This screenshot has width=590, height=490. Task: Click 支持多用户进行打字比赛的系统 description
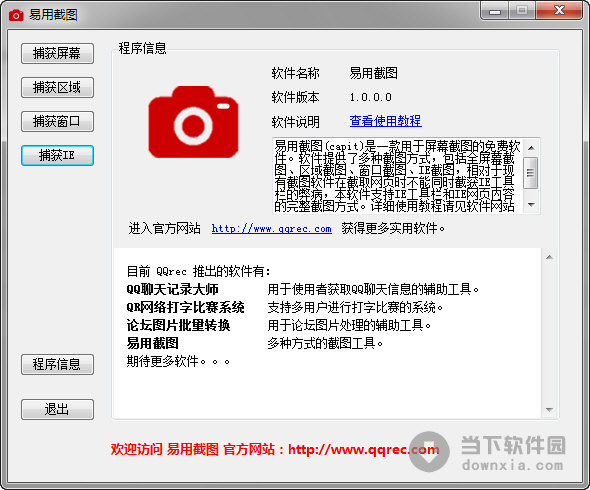coord(355,307)
